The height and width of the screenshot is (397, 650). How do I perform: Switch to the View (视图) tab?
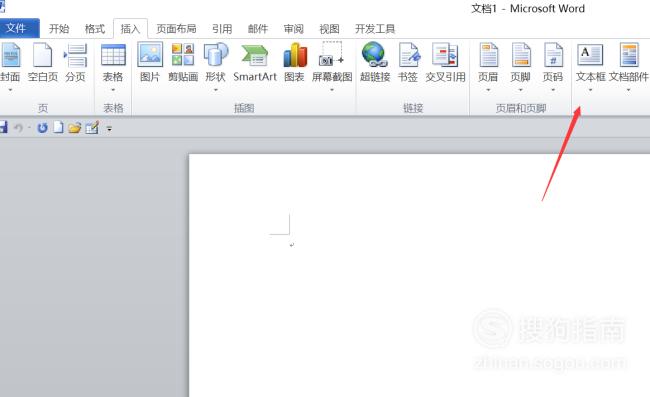point(329,29)
